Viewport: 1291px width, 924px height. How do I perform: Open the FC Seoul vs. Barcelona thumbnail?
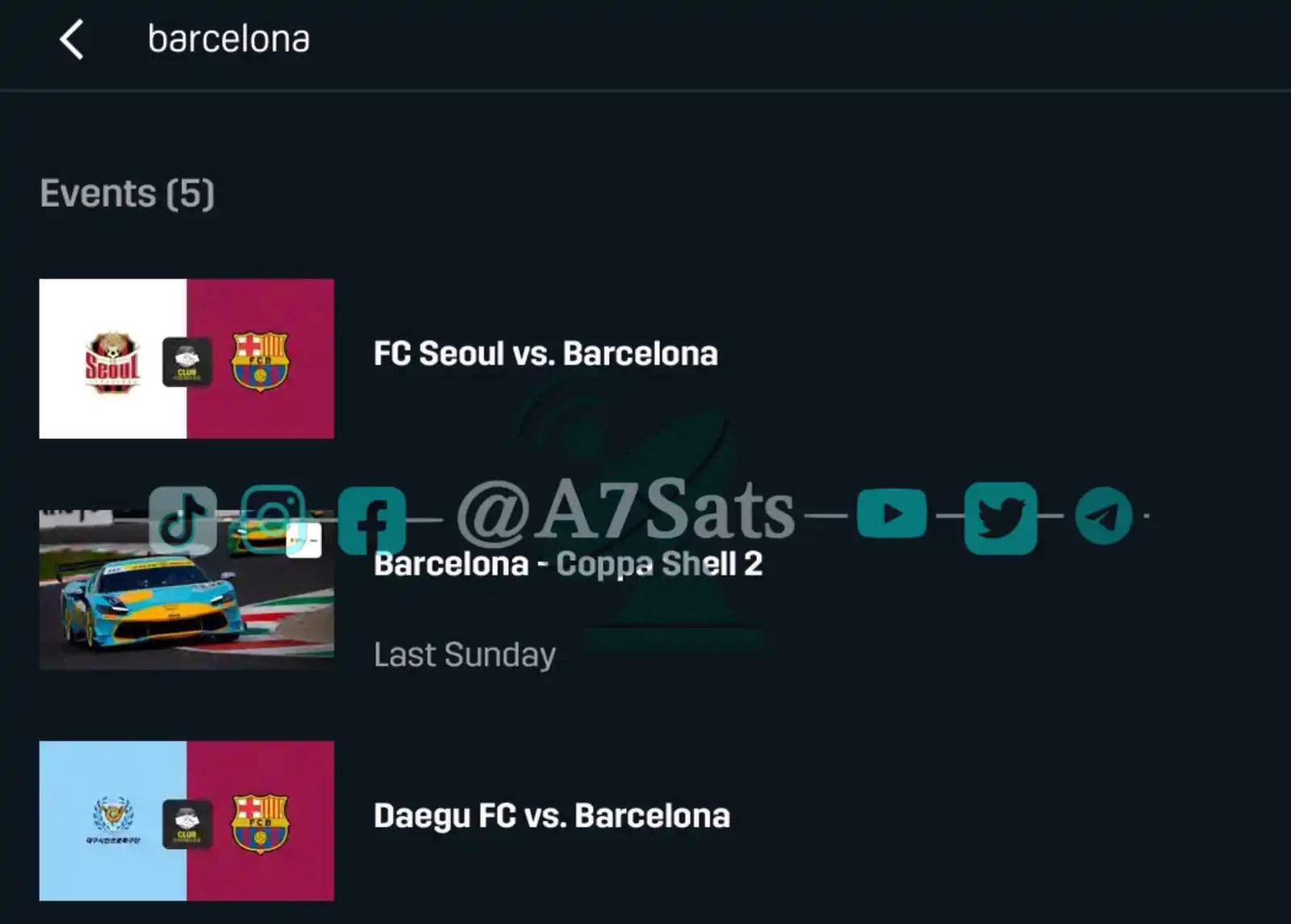[x=186, y=359]
